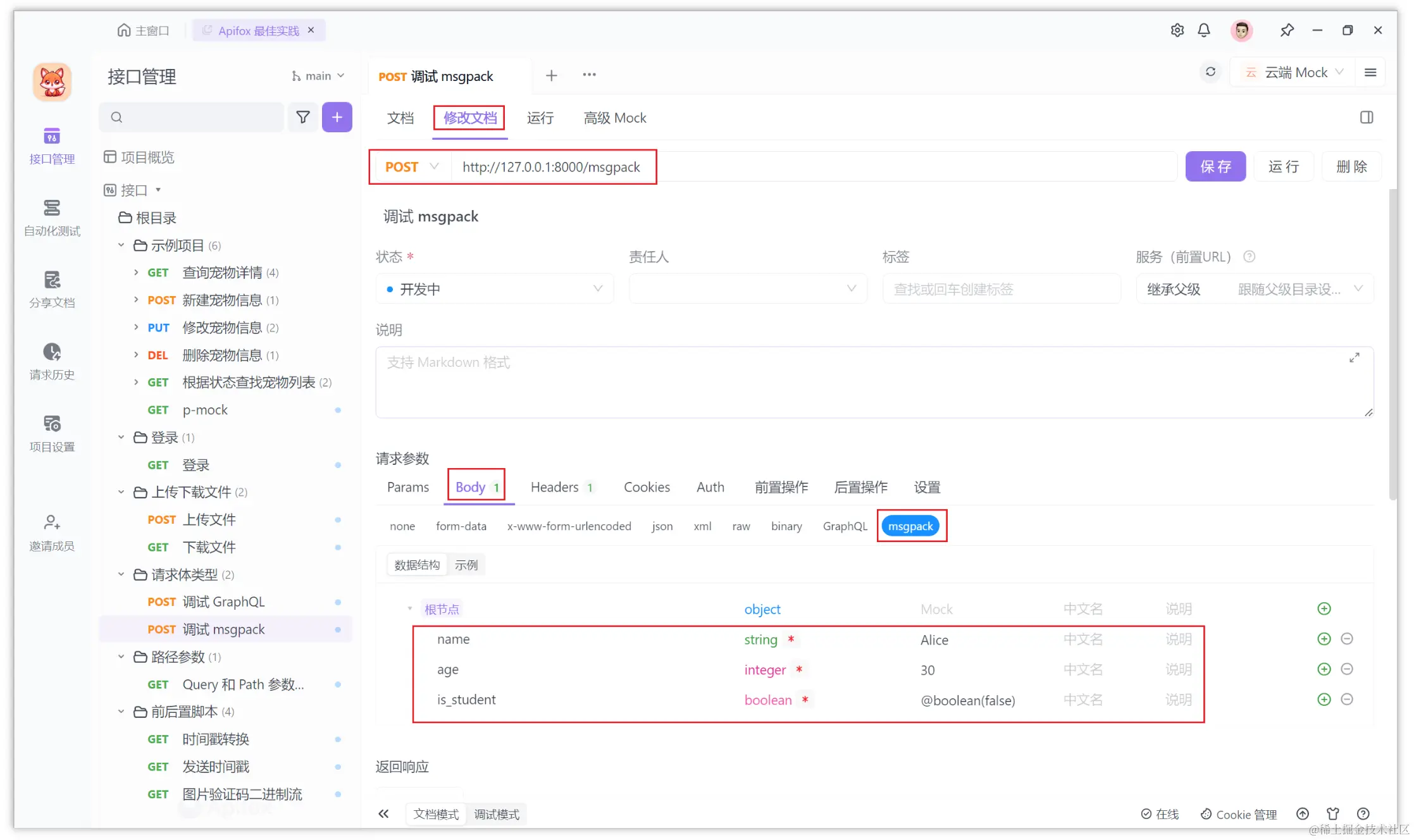Collapse the 示例项目 folder in the API tree
The width and height of the screenshot is (1414, 840).
coord(121,245)
